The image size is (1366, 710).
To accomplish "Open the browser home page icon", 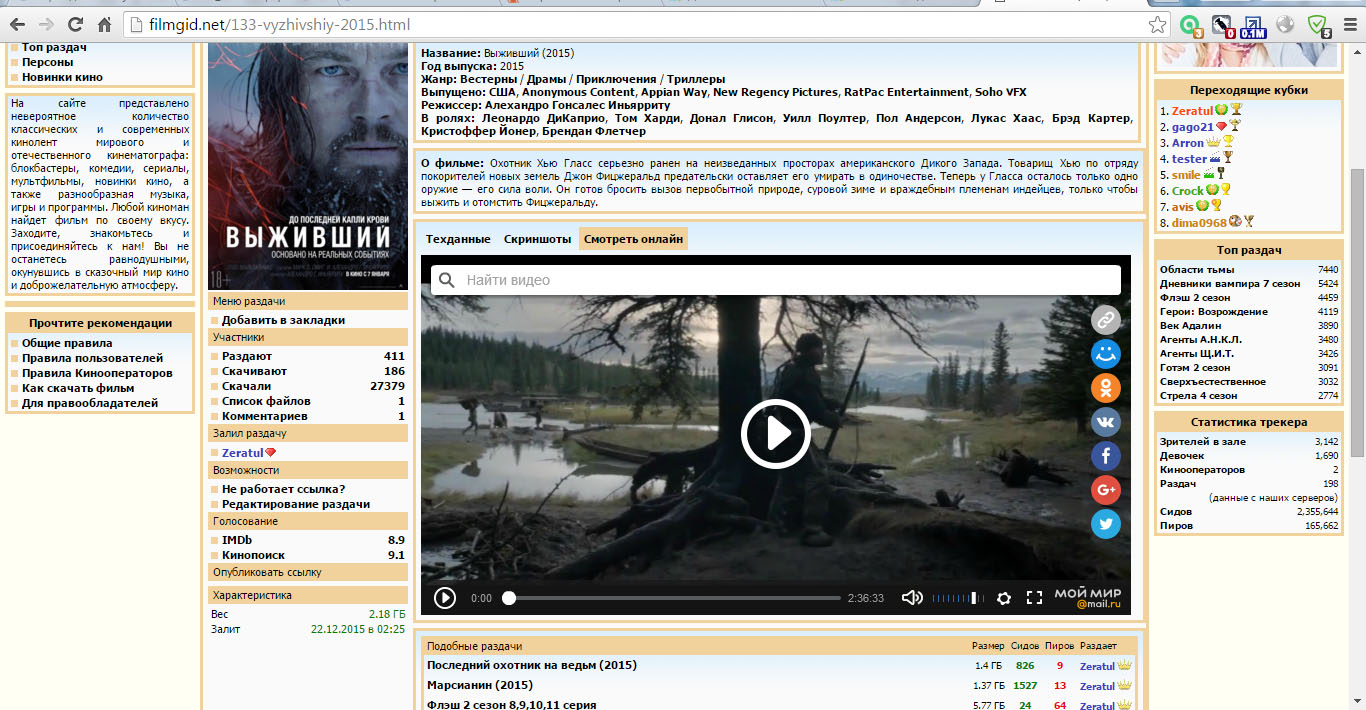I will click(104, 24).
